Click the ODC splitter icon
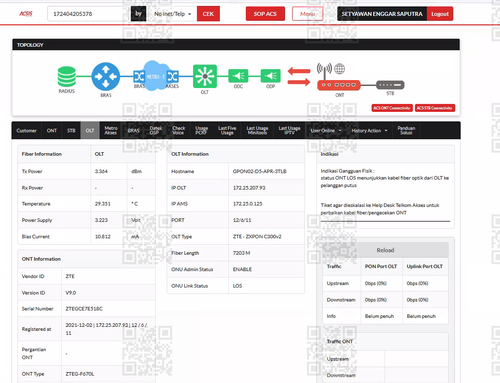This screenshot has width=500, height=383. [x=238, y=76]
